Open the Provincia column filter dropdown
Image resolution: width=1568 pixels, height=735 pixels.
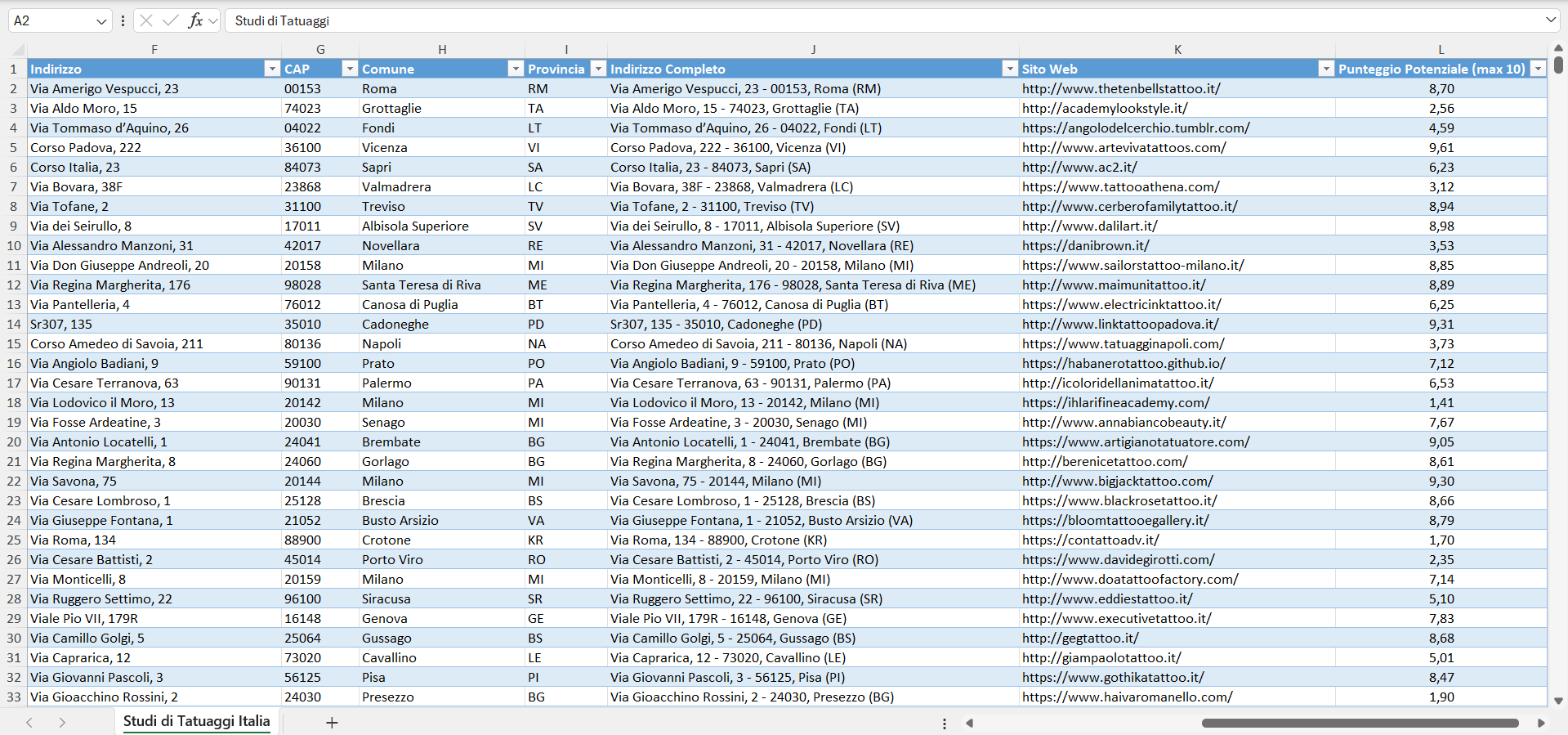599,69
